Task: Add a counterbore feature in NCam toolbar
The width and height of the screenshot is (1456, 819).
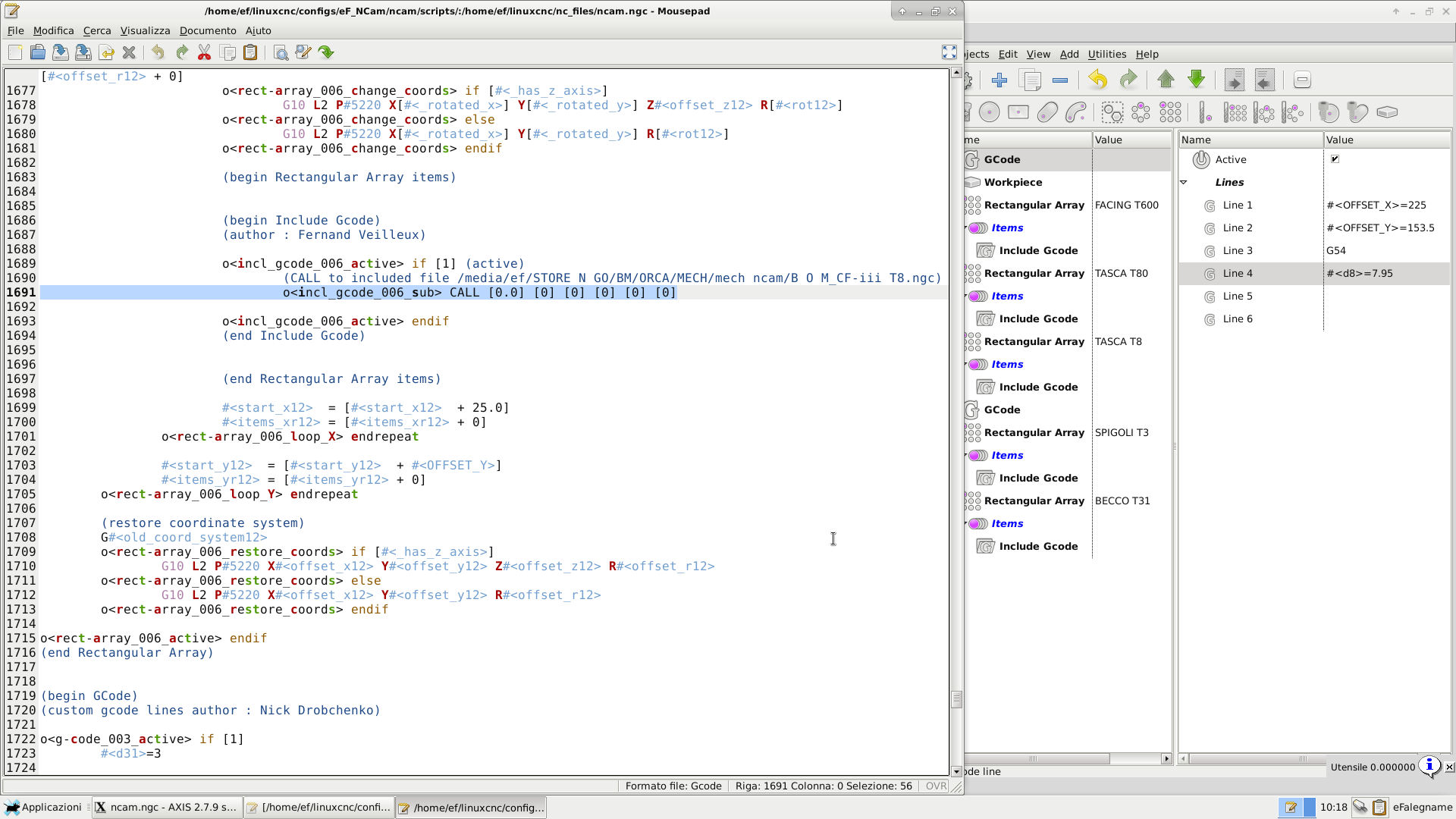Action: click(x=1328, y=112)
